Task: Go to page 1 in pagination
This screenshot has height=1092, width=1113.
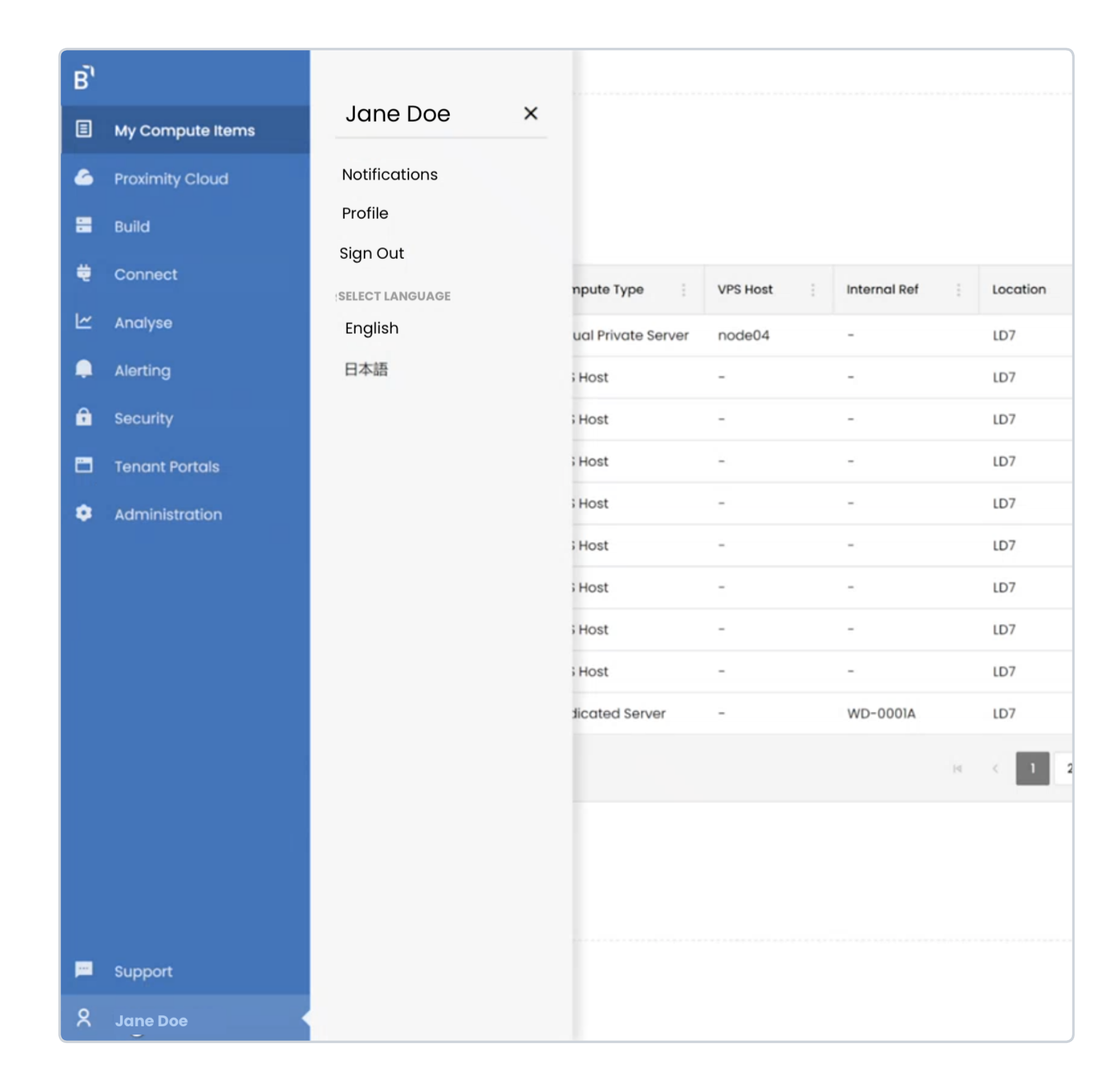Action: click(1033, 769)
